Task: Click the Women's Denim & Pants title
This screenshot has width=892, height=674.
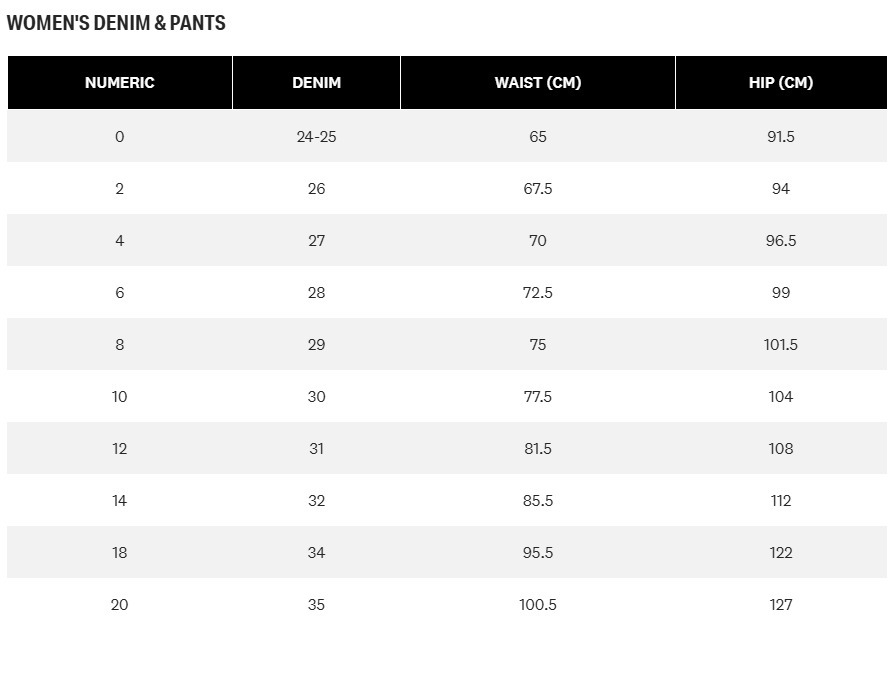Action: click(x=116, y=23)
